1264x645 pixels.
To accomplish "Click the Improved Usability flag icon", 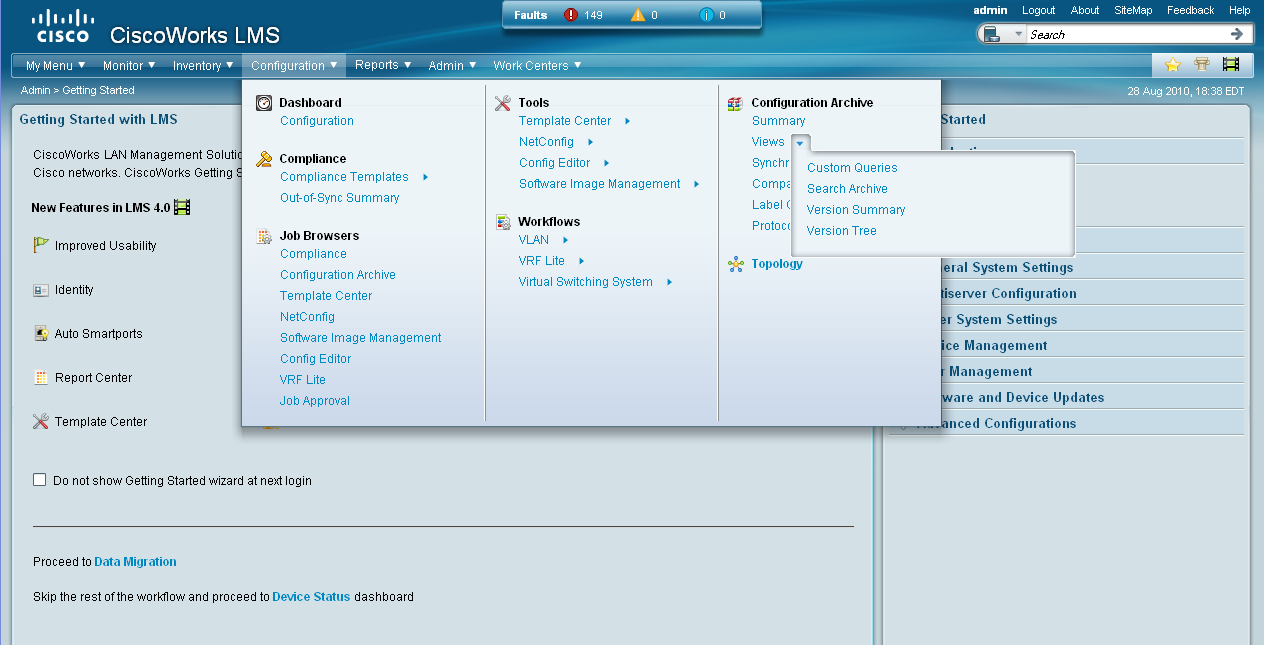I will (x=41, y=245).
